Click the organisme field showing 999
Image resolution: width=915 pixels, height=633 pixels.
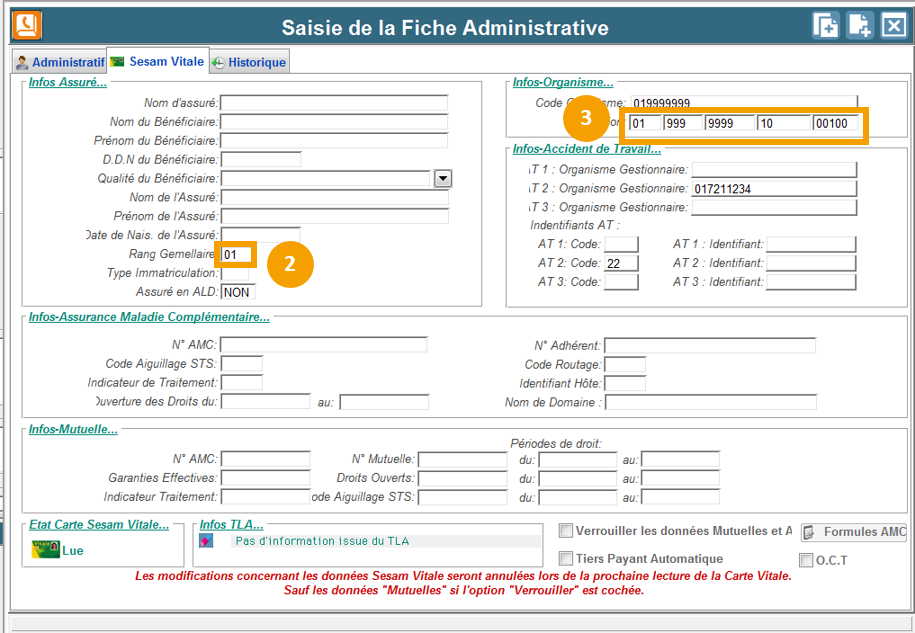683,123
